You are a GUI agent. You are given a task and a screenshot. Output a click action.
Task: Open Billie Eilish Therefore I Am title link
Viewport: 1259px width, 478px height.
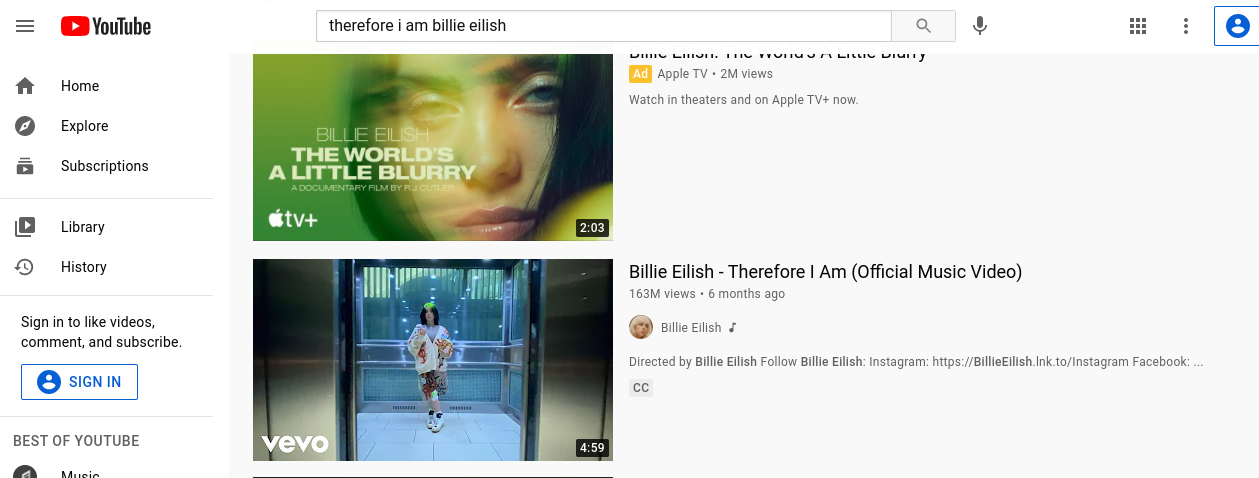point(825,272)
